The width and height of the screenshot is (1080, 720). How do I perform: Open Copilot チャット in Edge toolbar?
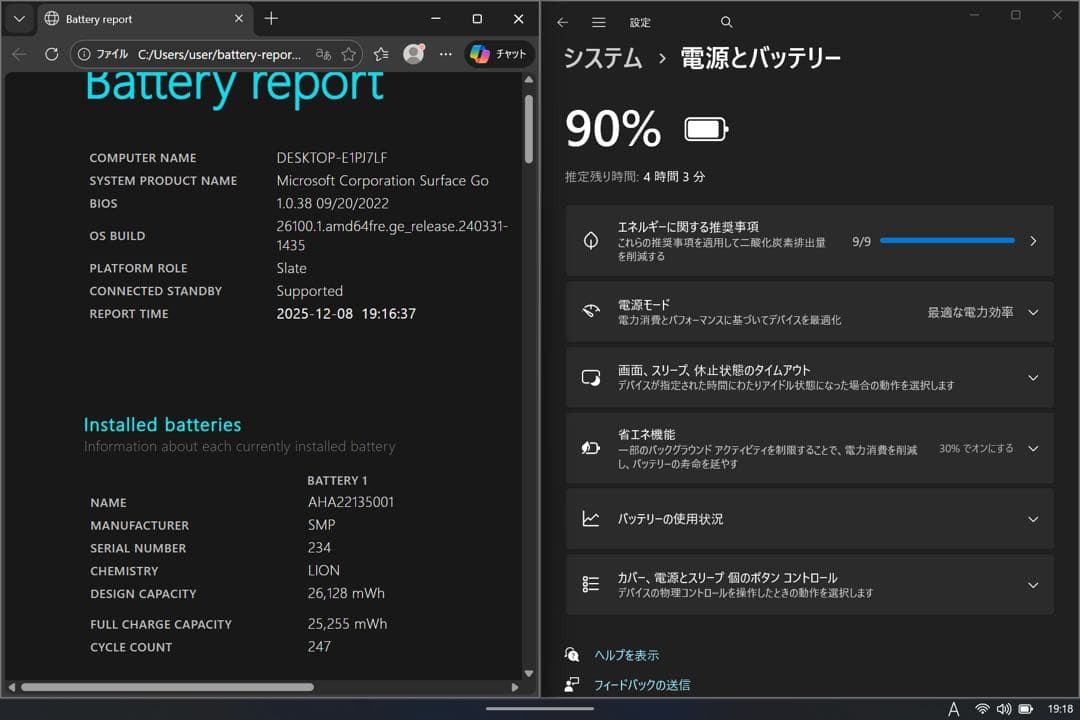(x=497, y=54)
